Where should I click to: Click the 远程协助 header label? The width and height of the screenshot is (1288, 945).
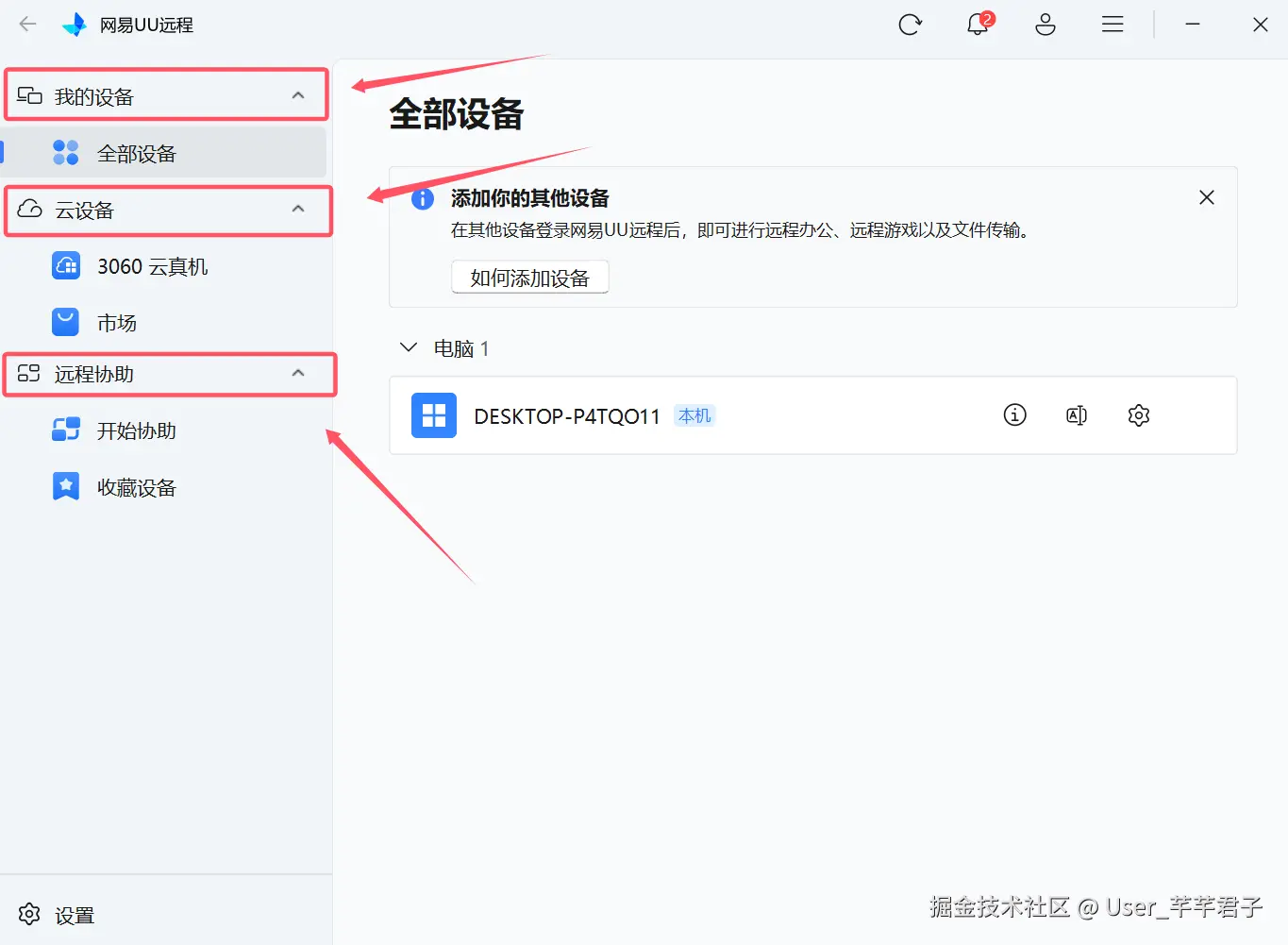[94, 374]
